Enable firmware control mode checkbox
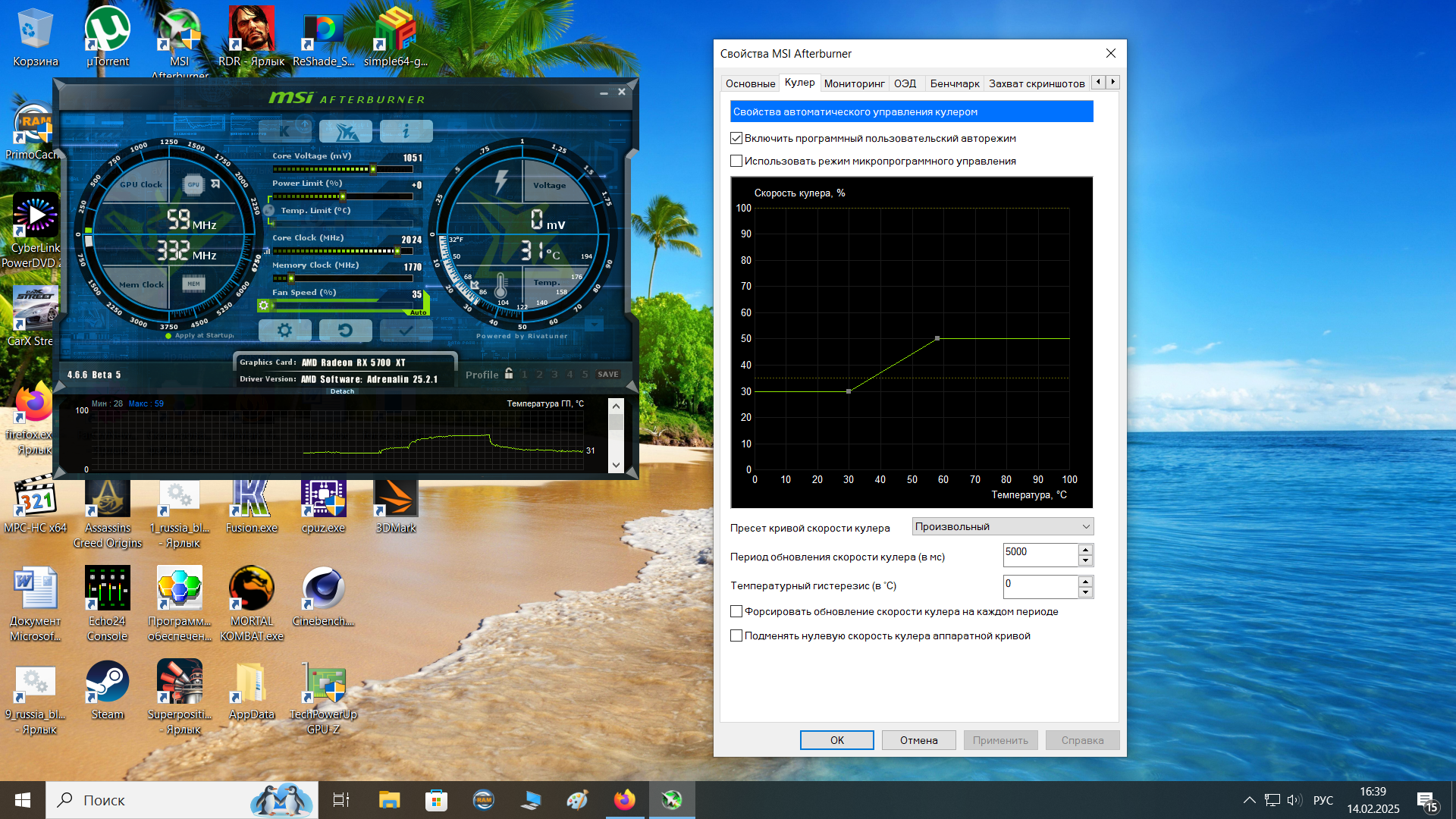The image size is (1456, 819). pyautogui.click(x=736, y=161)
